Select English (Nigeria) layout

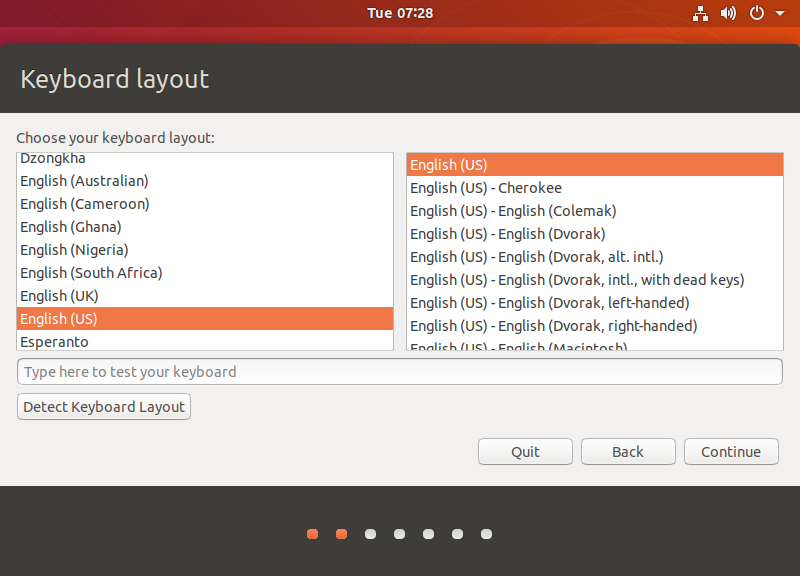click(205, 249)
